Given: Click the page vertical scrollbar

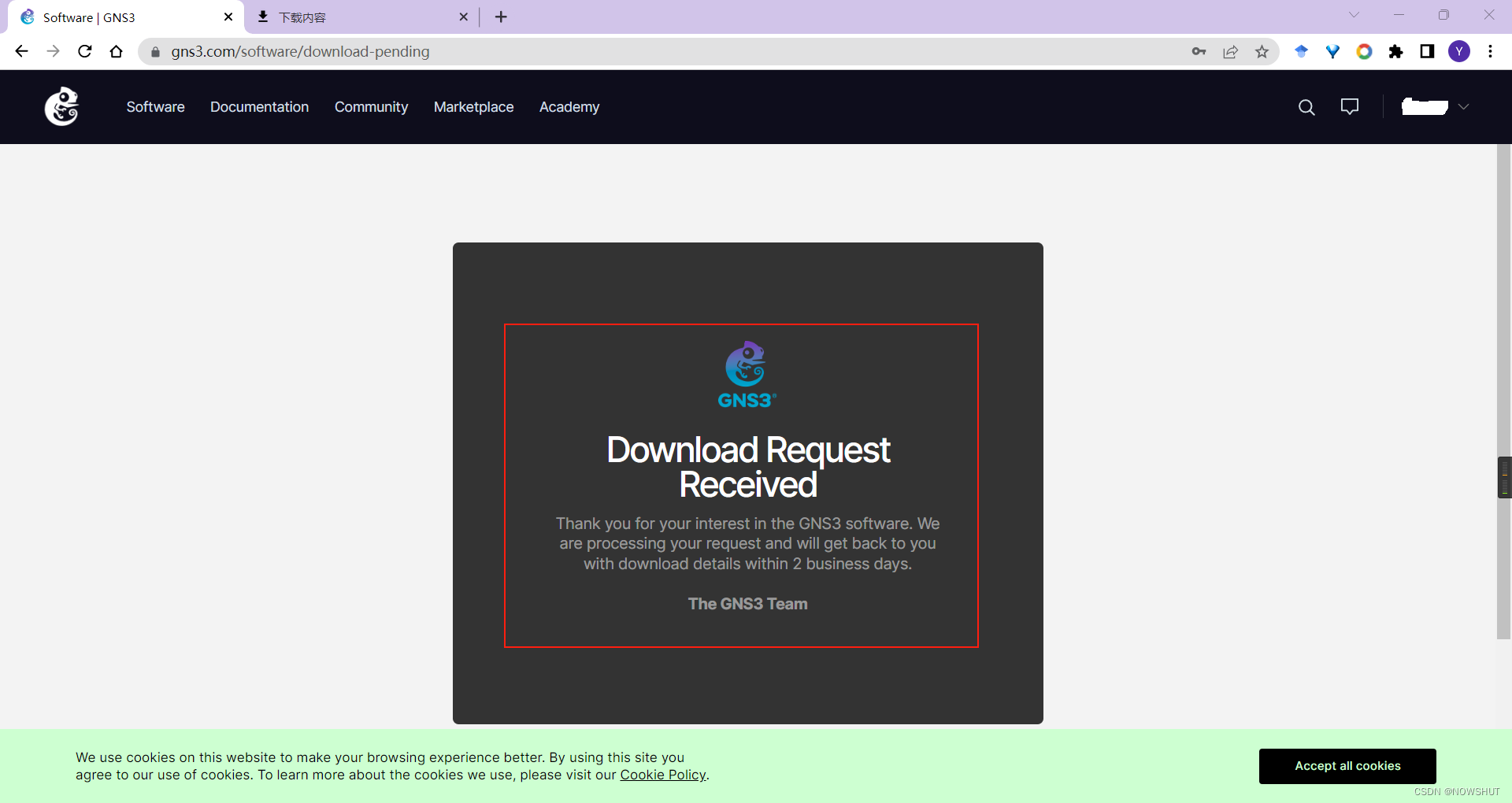Looking at the screenshot, I should pos(1504,391).
